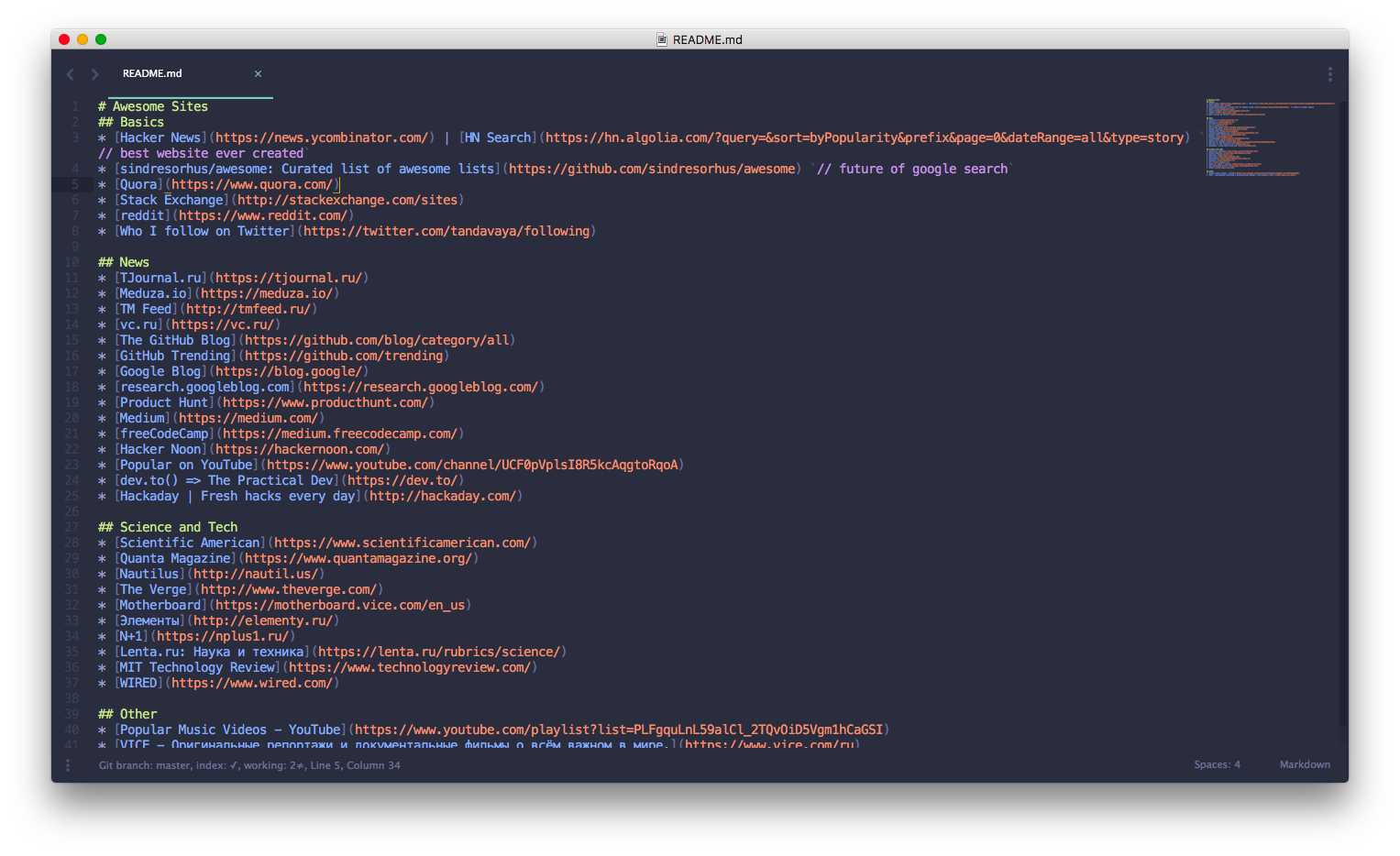This screenshot has height=856, width=1400.
Task: Click the freeCodeCamp entry
Action: coord(281,433)
